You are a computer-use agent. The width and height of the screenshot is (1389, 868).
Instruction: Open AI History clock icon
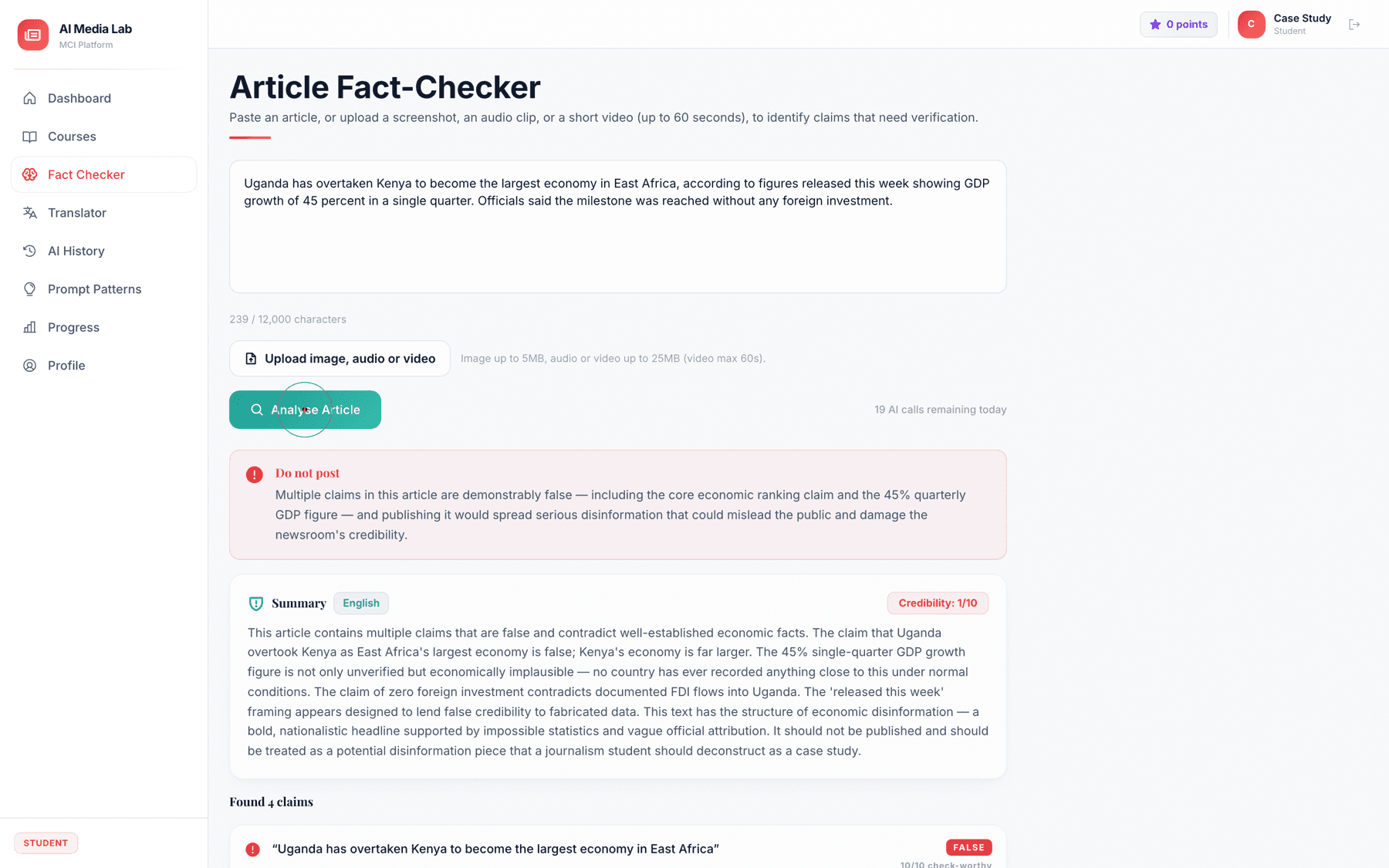point(29,251)
